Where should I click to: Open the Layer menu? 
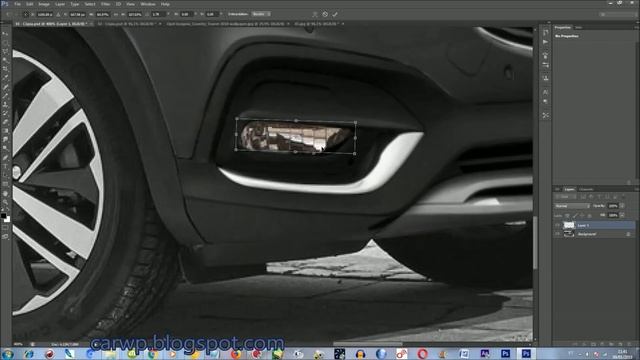tap(60, 4)
